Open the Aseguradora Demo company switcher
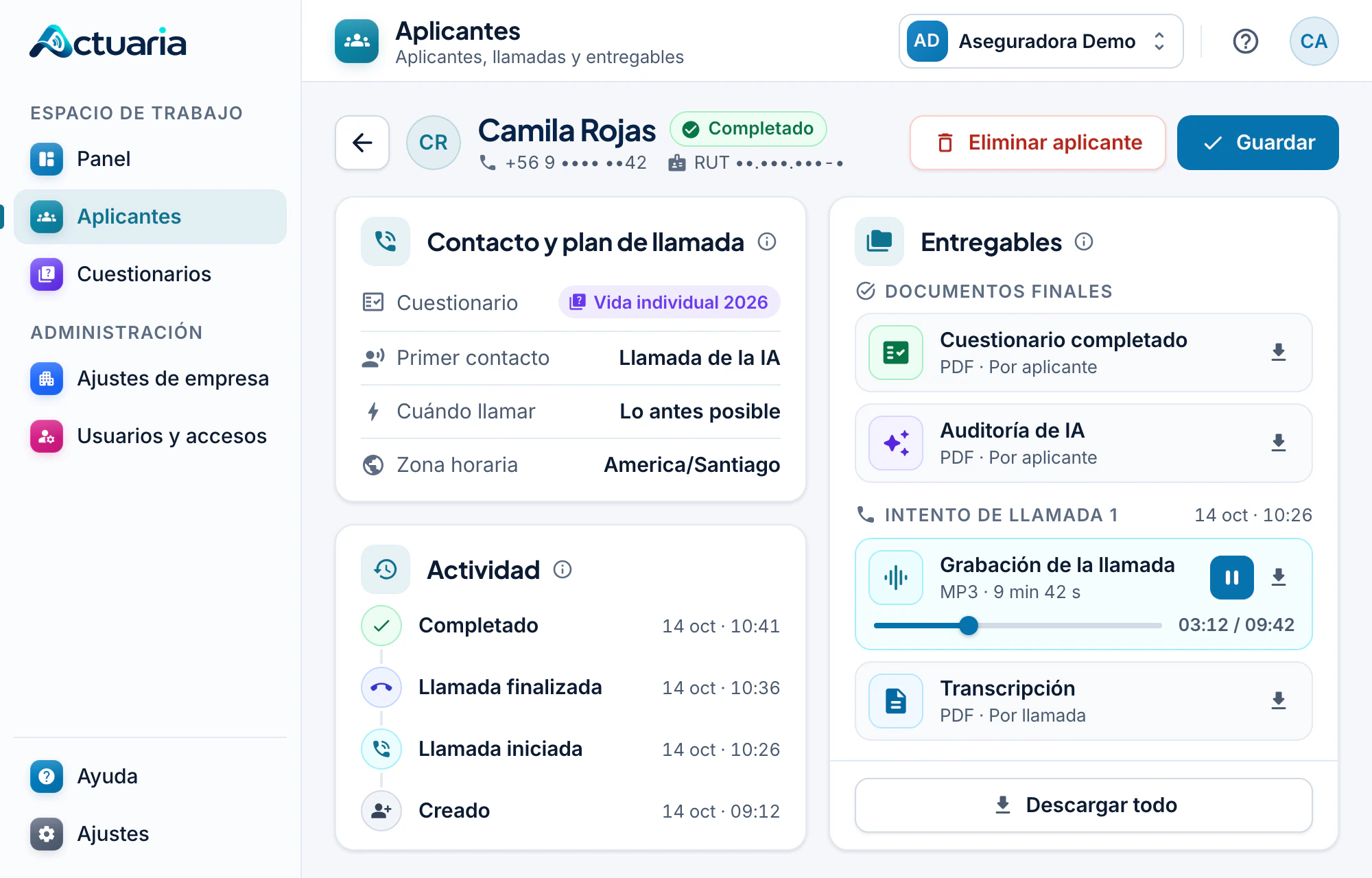1372x878 pixels. [1041, 41]
